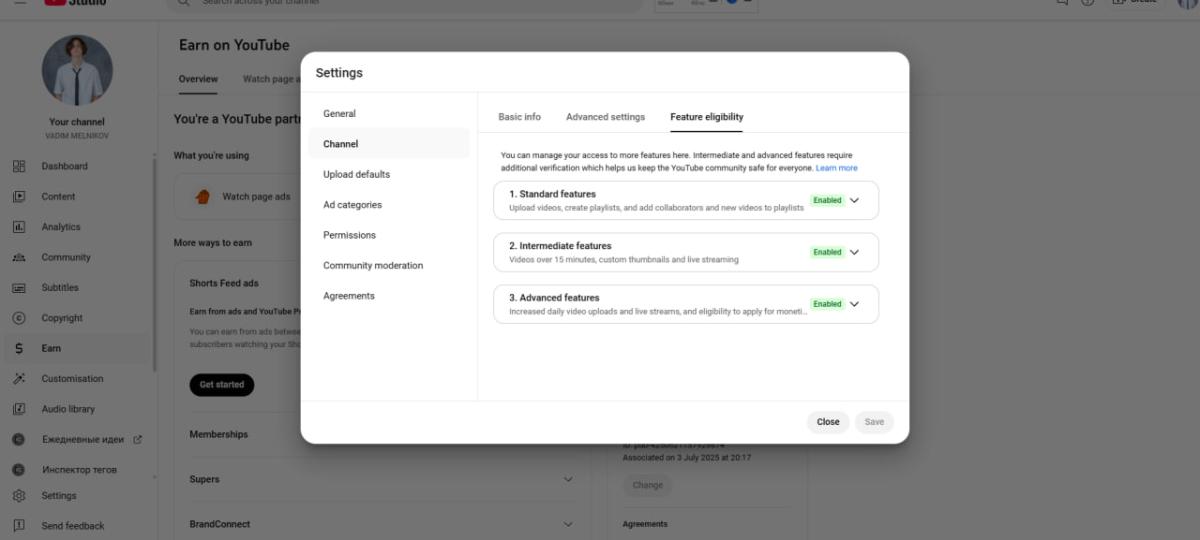1200x540 pixels.
Task: Expand the Advanced features chevron
Action: point(854,304)
